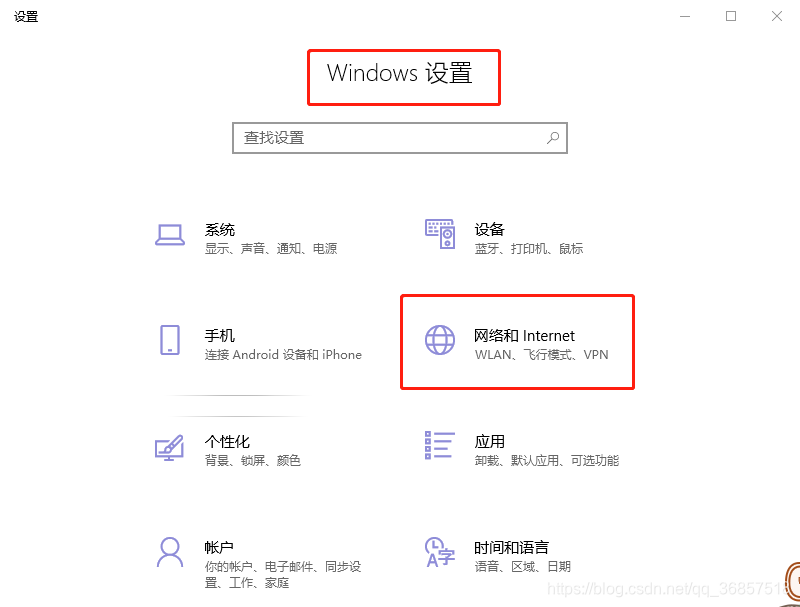Open the 帐户 settings category
800x607 pixels.
219,547
